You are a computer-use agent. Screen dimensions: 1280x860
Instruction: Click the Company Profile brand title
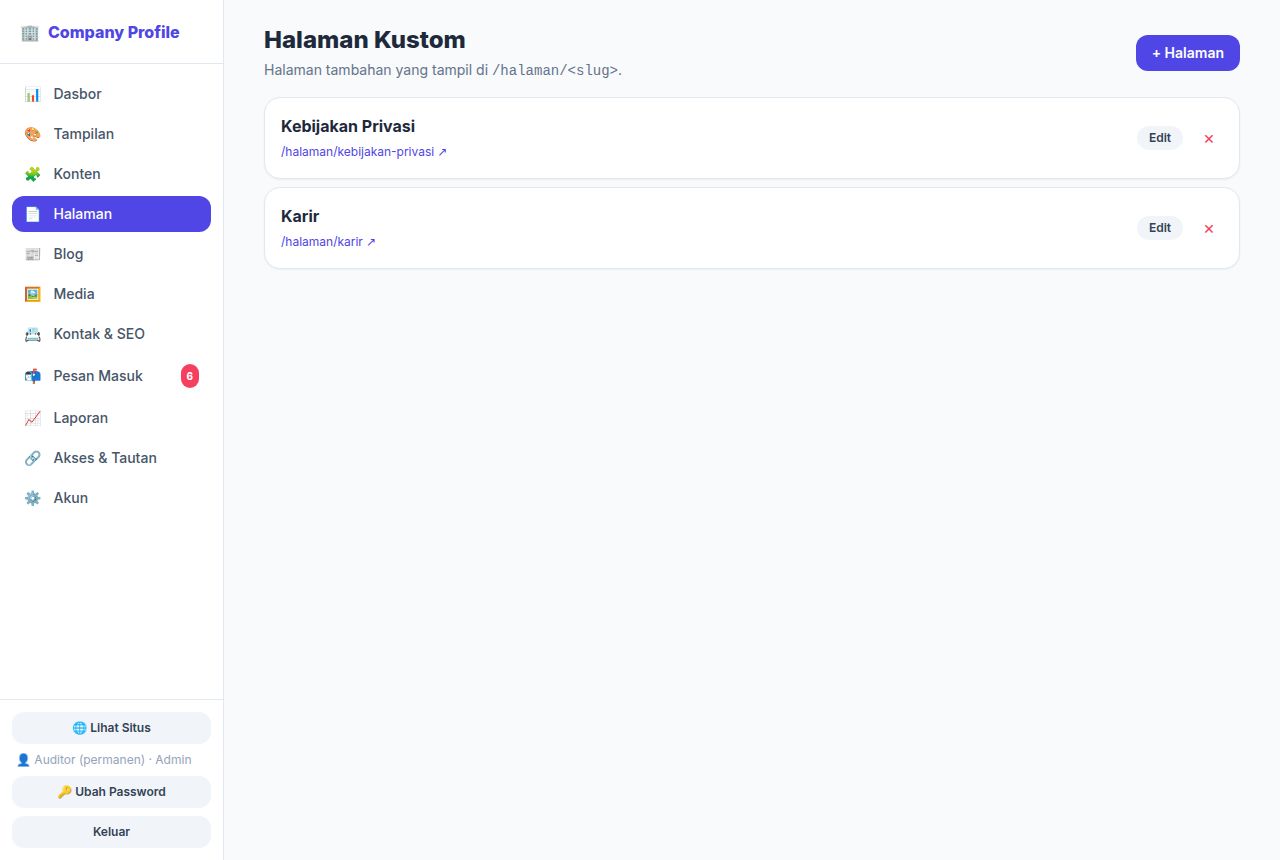114,32
